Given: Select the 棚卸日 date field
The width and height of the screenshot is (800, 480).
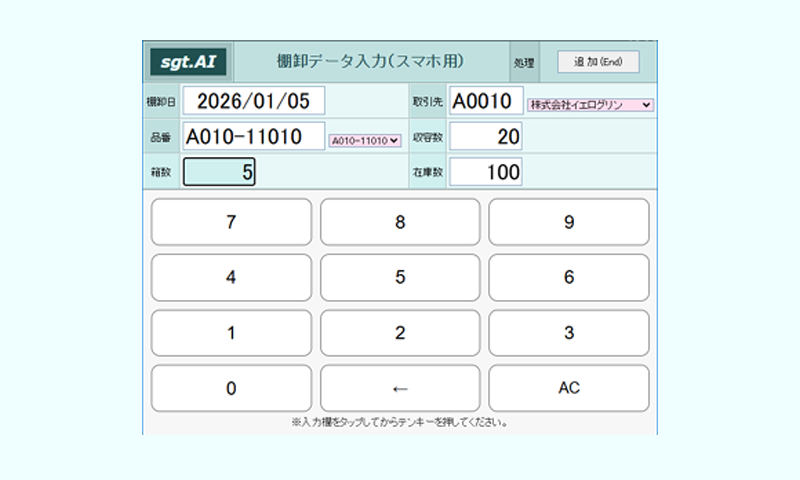Looking at the screenshot, I should tap(254, 100).
